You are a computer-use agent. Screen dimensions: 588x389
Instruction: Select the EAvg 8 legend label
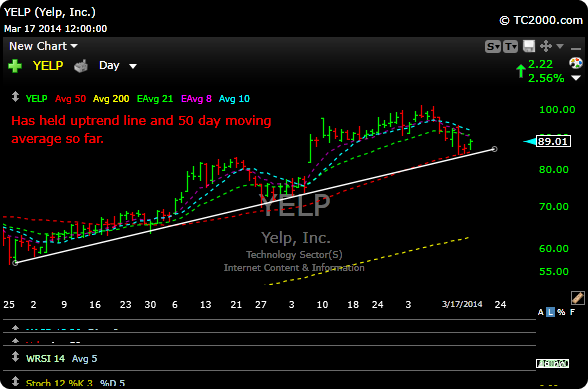point(196,99)
